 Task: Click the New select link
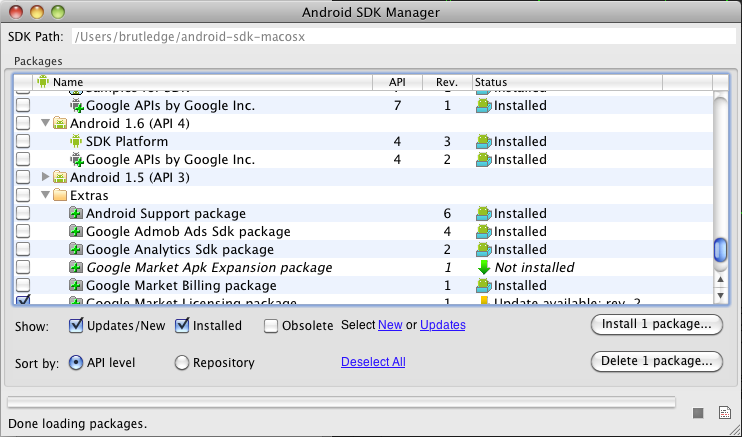pos(390,325)
